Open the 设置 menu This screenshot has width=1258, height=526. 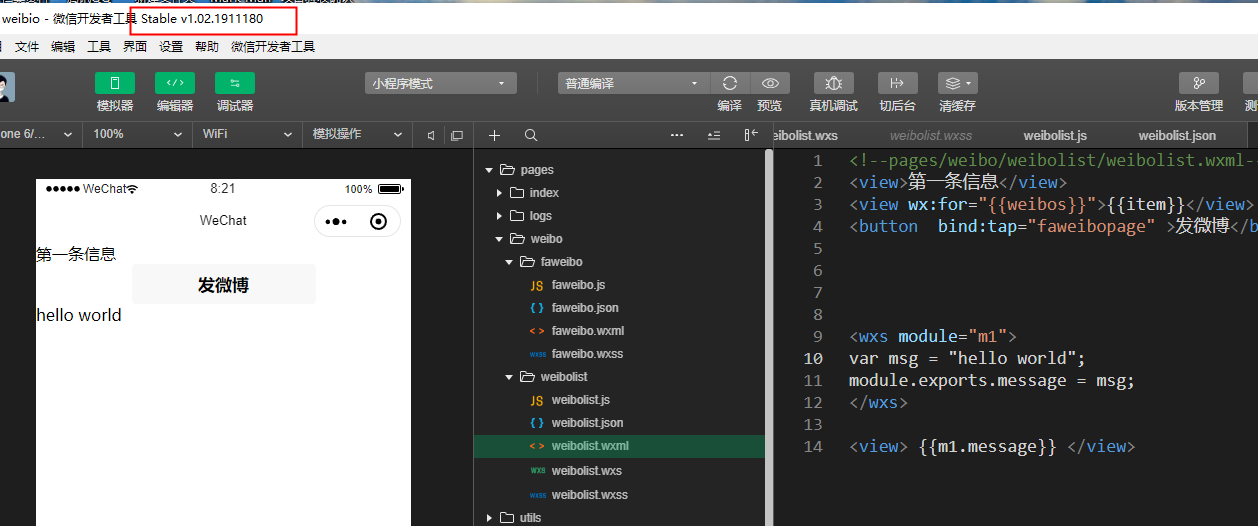point(171,47)
